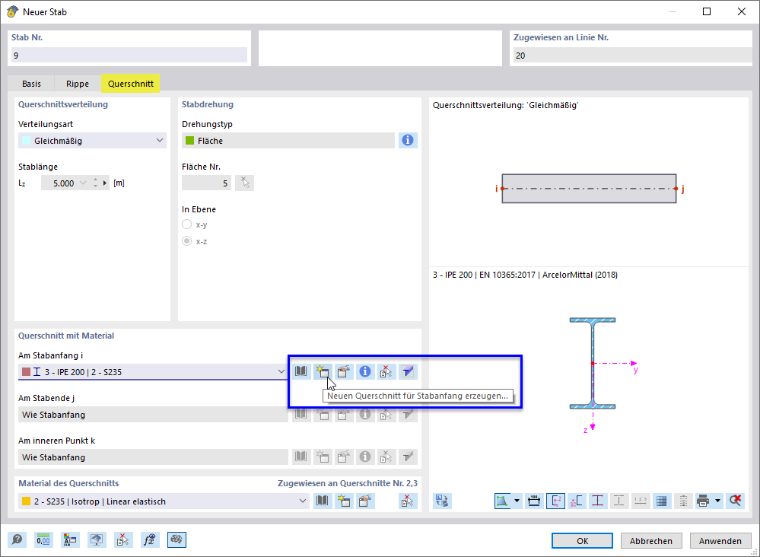Screen dimensions: 760x557
Task: Click the Stablänge spinner arrows
Action: click(95, 183)
